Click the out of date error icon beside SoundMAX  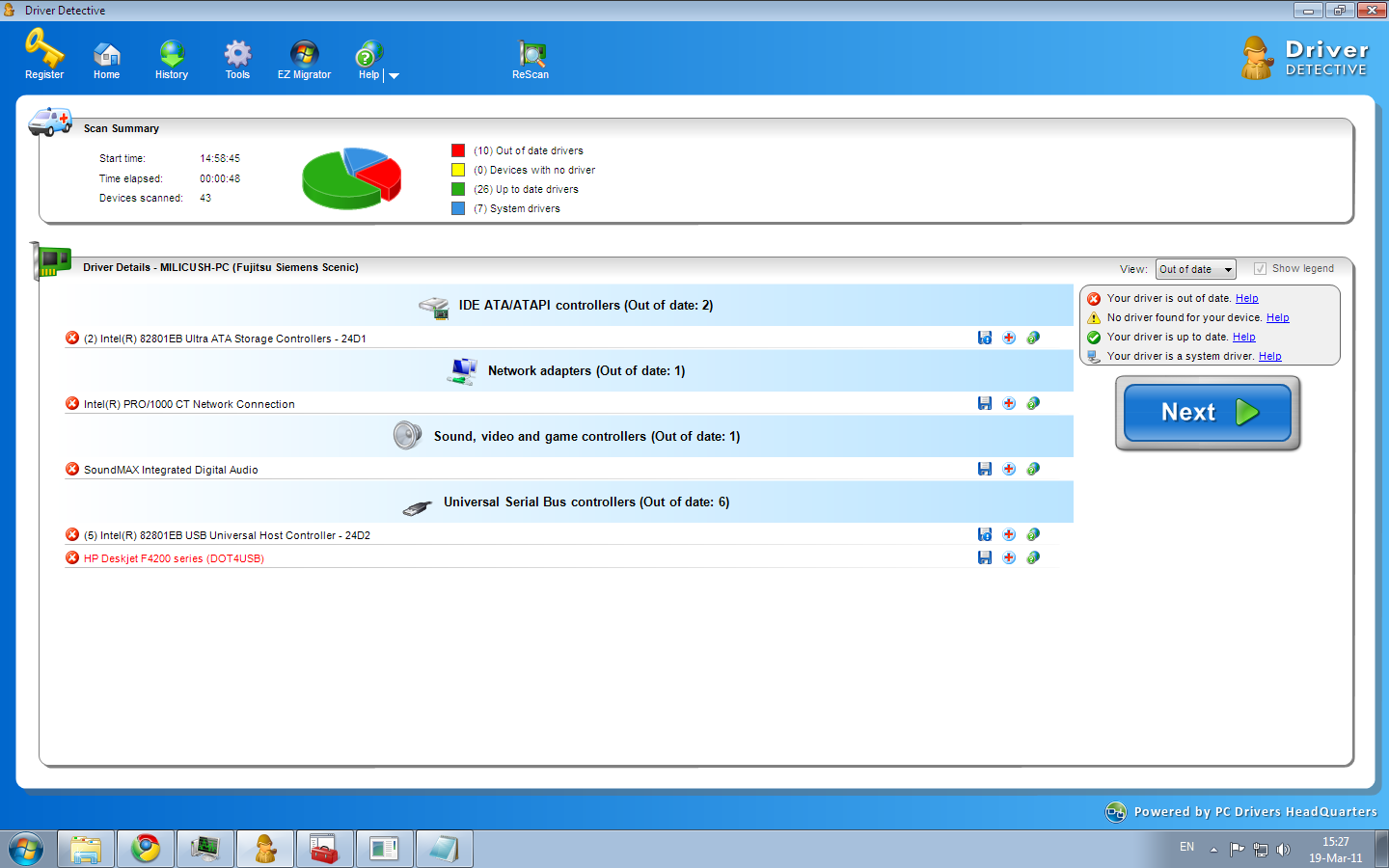coord(72,469)
